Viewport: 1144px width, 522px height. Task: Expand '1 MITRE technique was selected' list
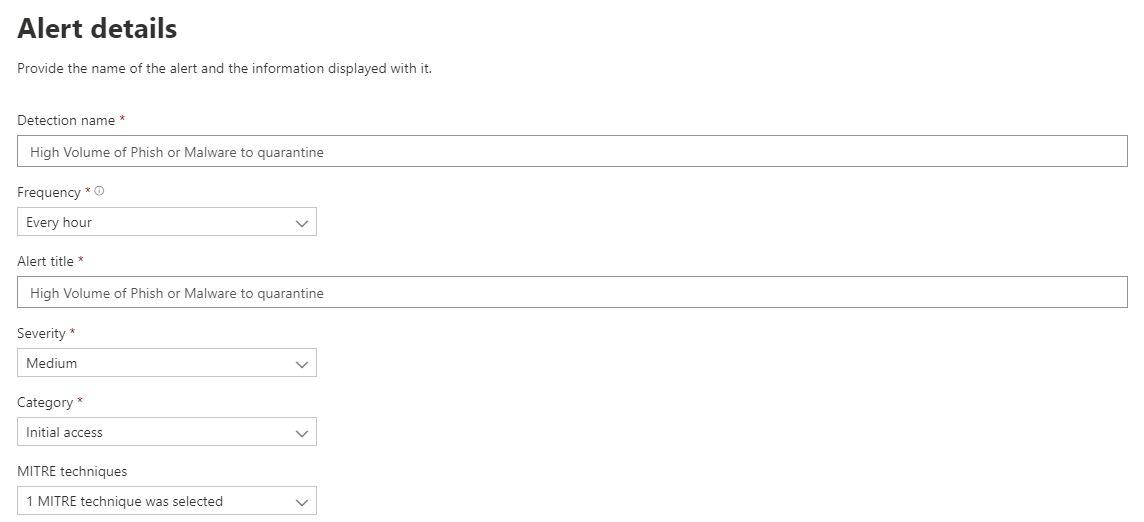point(167,501)
